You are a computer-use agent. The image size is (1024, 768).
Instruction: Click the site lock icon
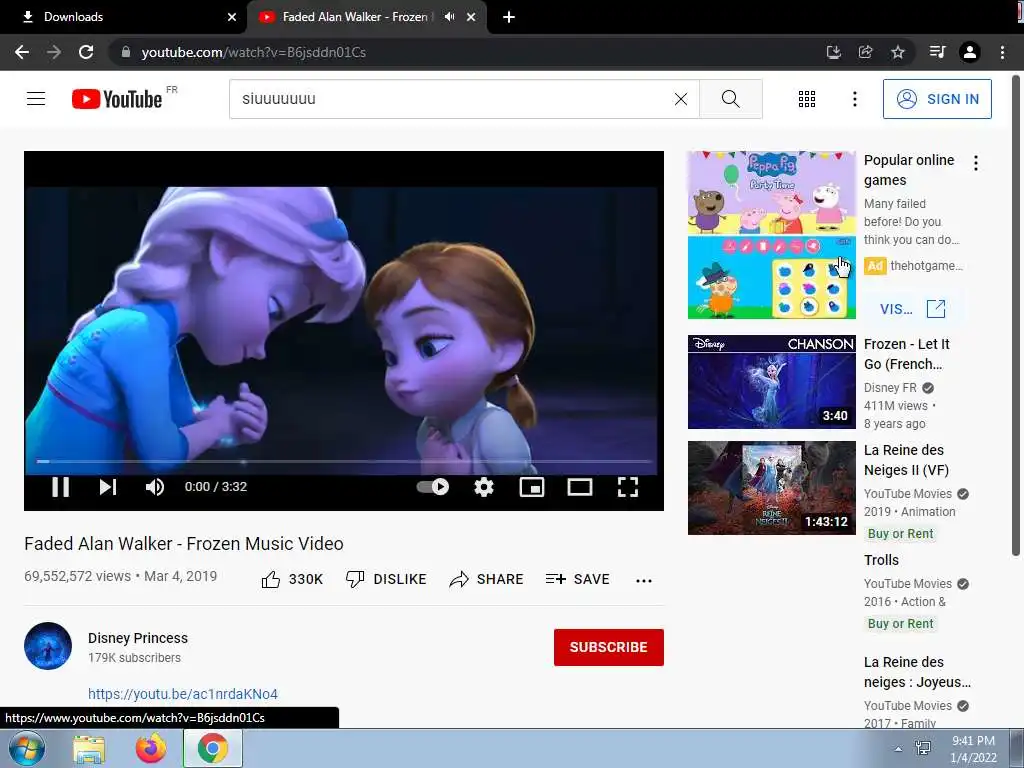pos(126,52)
